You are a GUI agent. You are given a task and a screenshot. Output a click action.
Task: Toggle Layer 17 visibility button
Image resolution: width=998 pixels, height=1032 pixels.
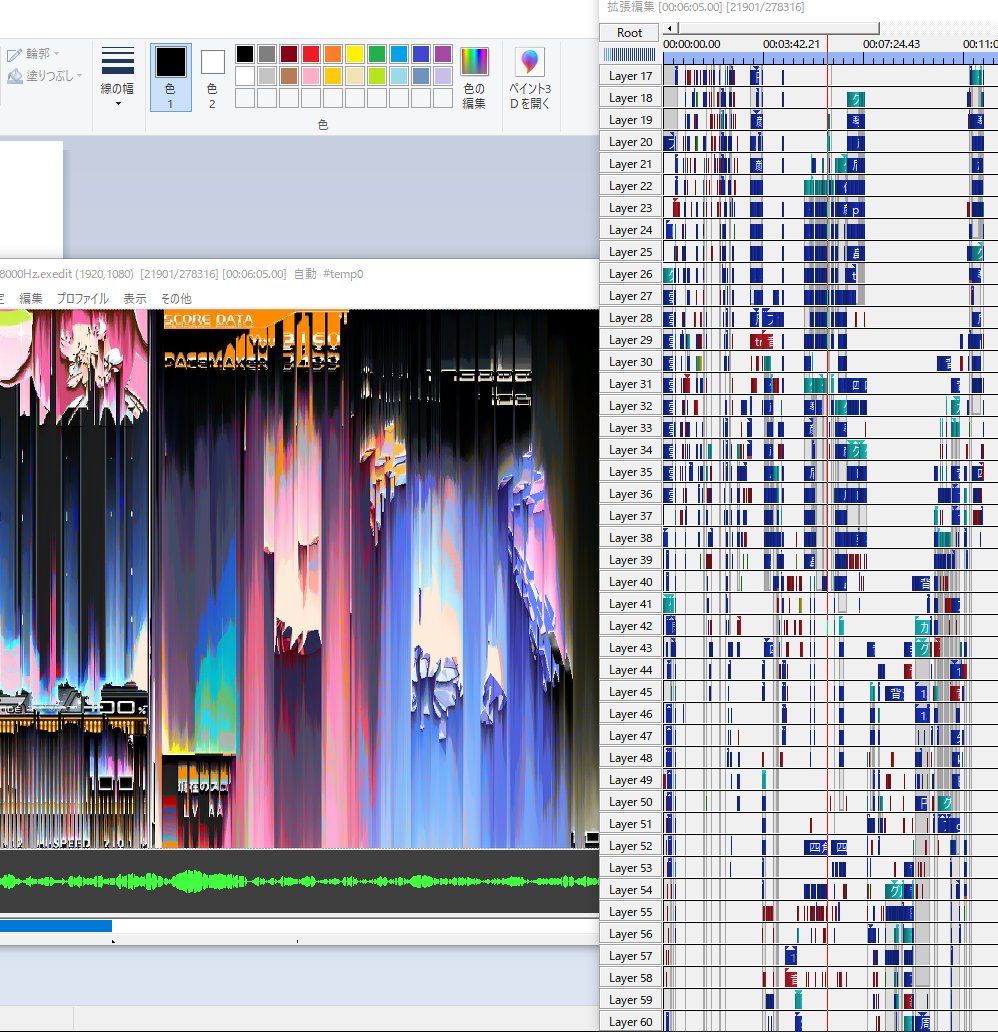click(629, 76)
